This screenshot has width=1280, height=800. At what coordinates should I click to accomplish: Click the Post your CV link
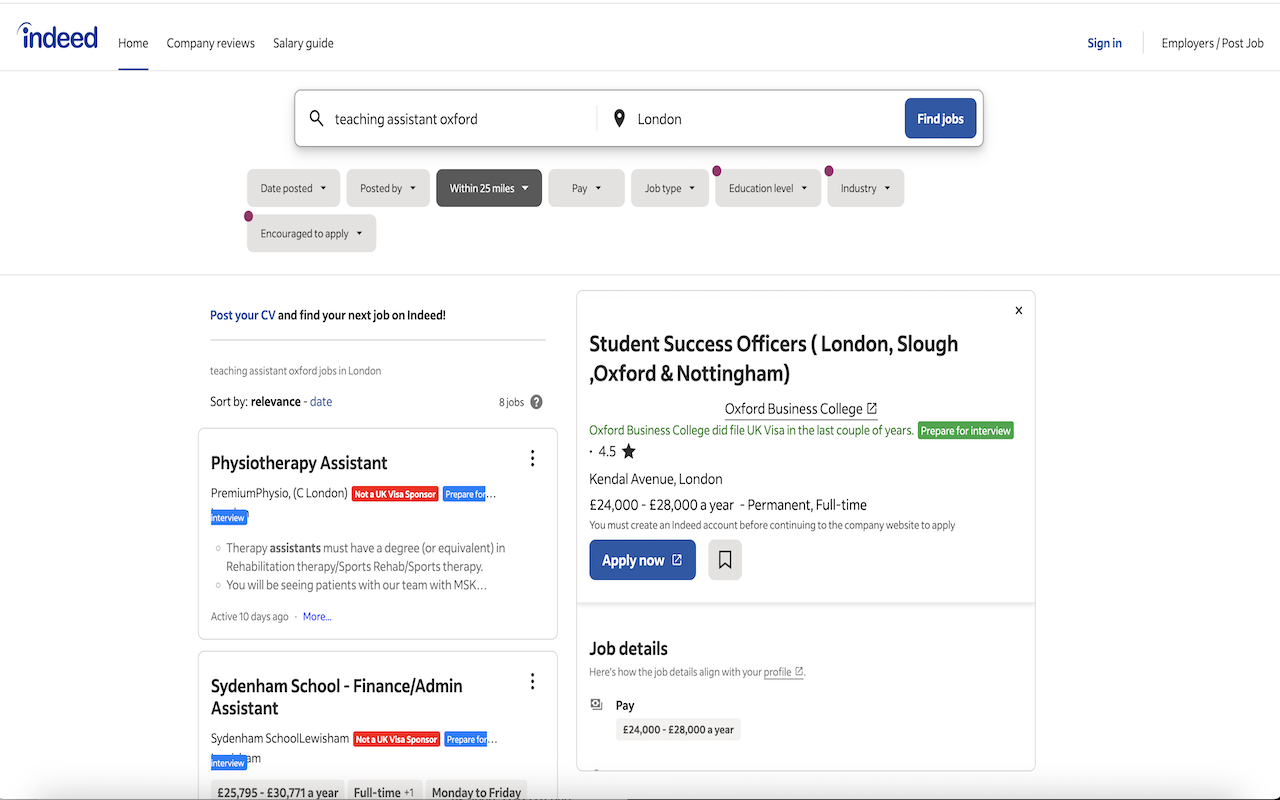[x=243, y=315]
